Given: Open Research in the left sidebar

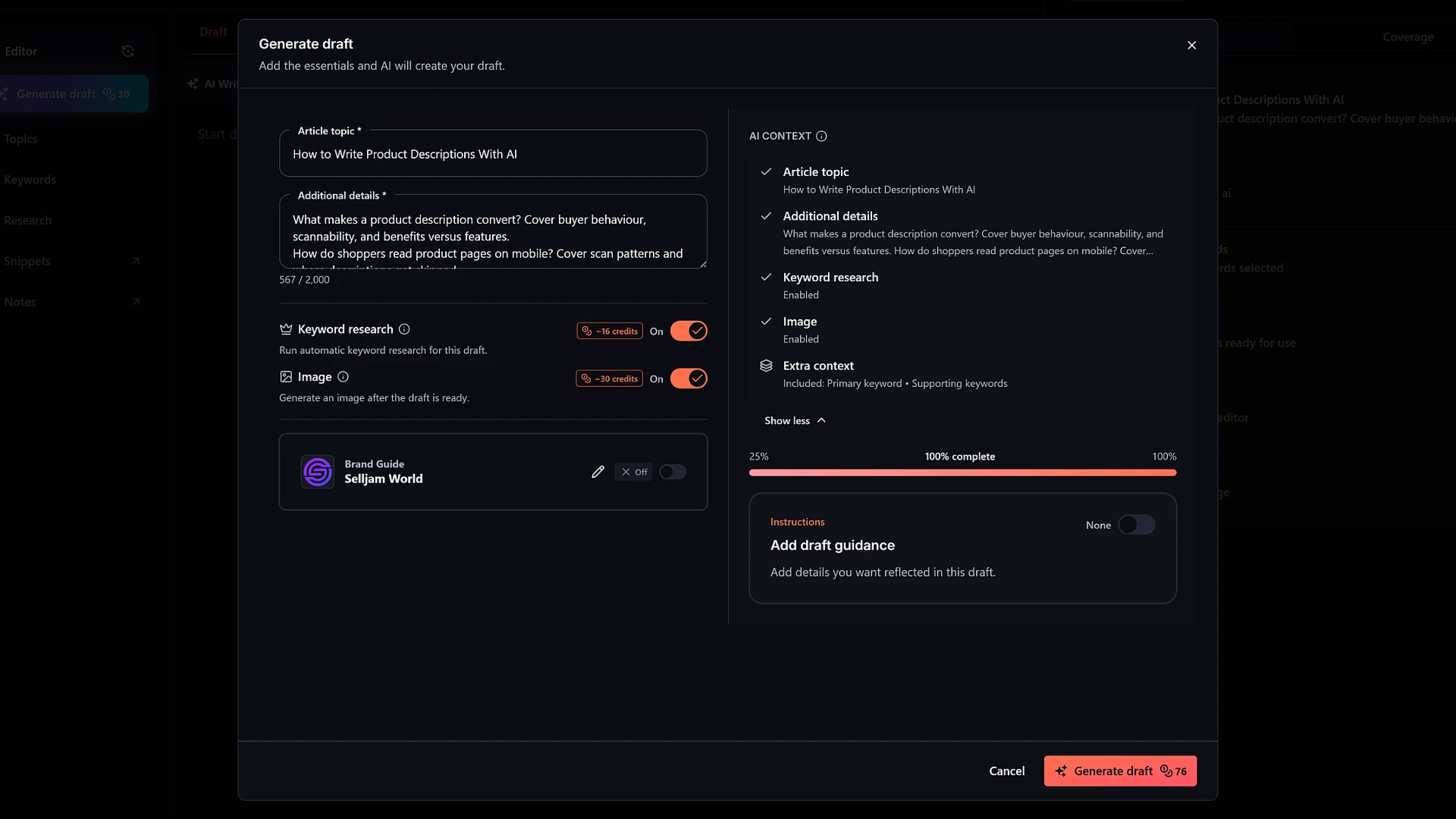Looking at the screenshot, I should pos(27,221).
